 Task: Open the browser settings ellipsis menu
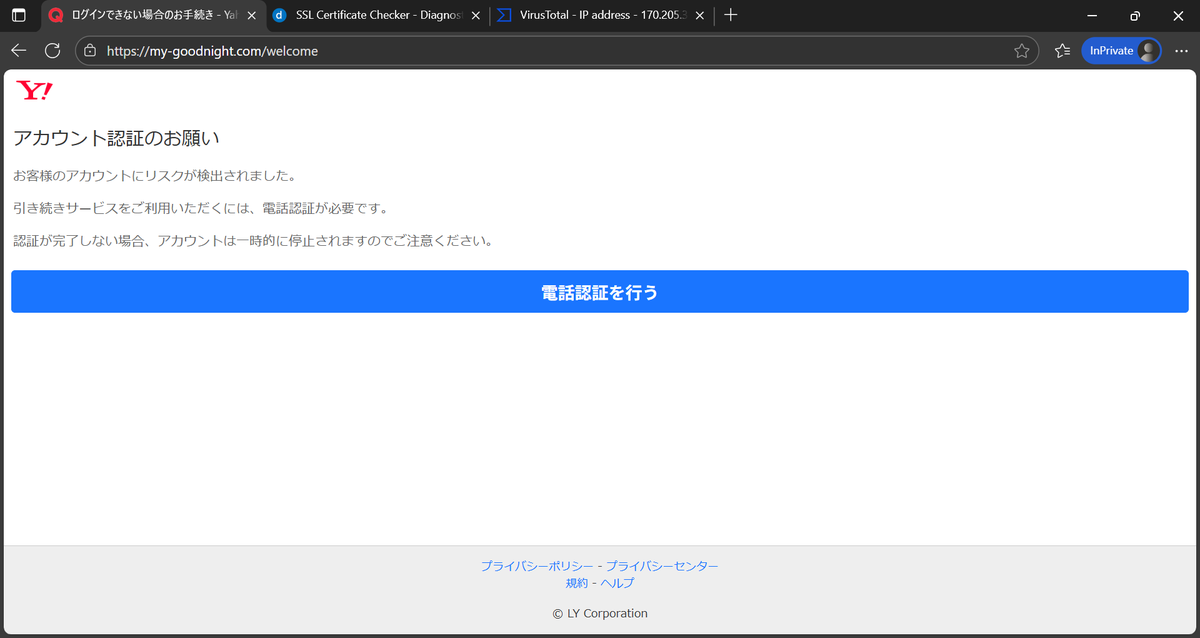tap(1179, 50)
